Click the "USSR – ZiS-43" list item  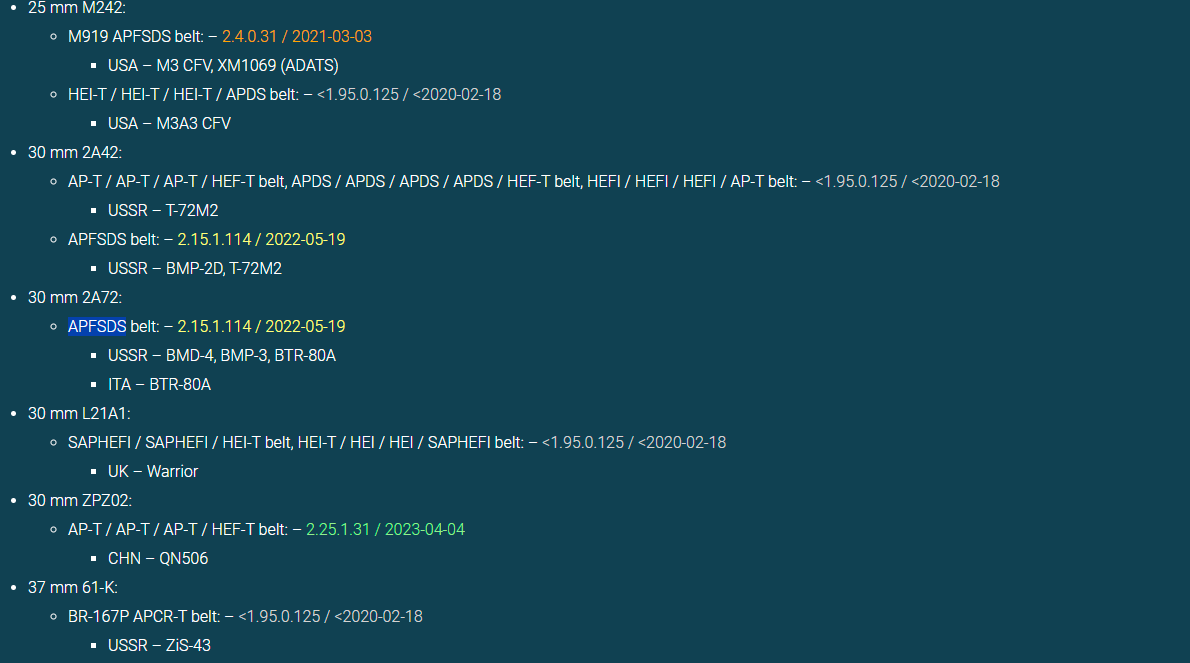(x=159, y=645)
